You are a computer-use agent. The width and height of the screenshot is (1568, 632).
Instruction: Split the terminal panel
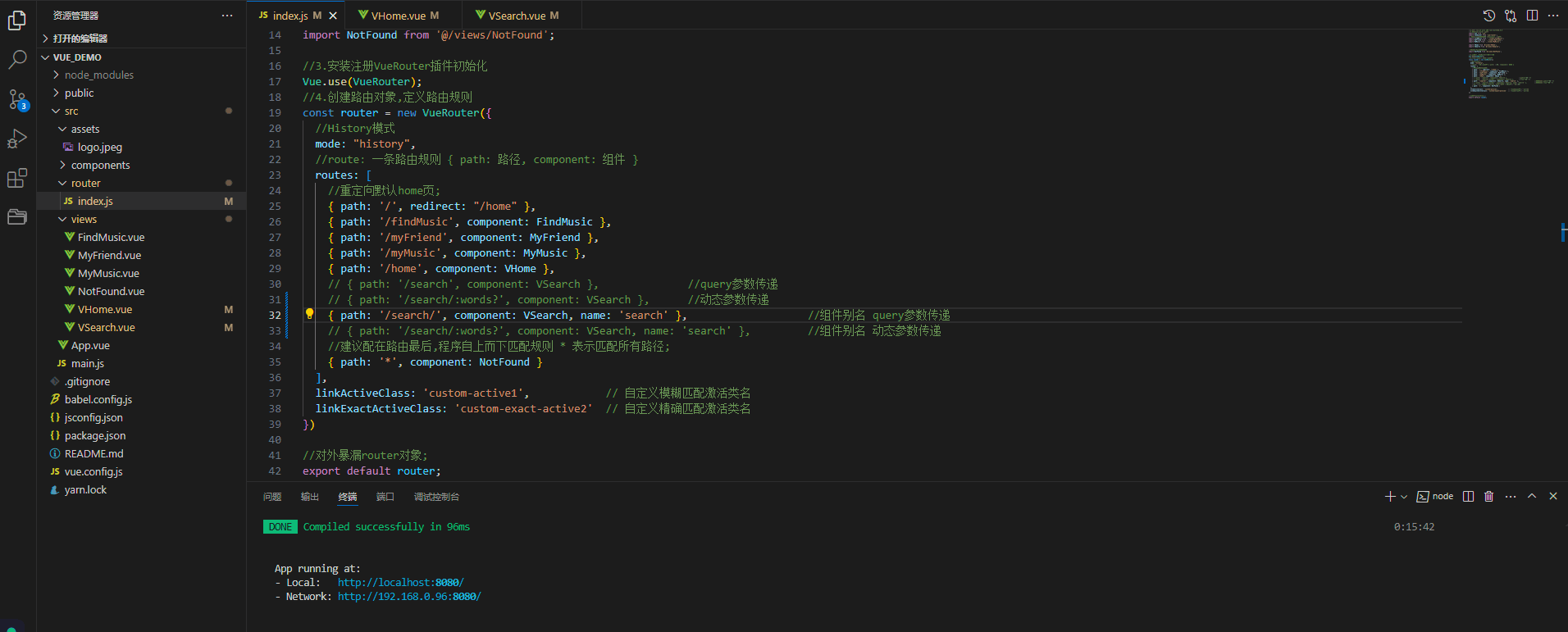pyautogui.click(x=1469, y=497)
